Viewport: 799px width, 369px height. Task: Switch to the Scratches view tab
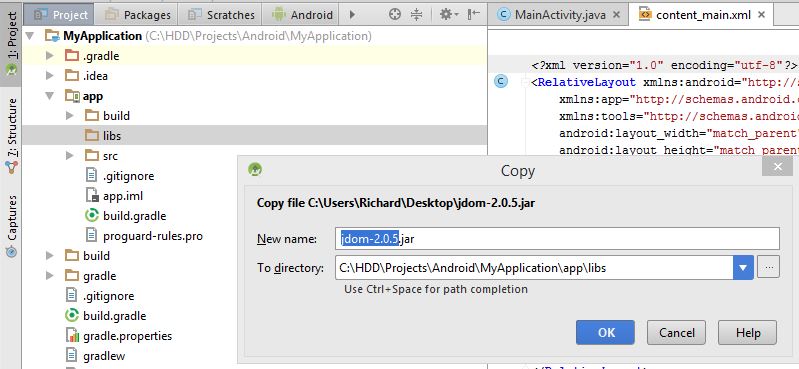[x=220, y=15]
